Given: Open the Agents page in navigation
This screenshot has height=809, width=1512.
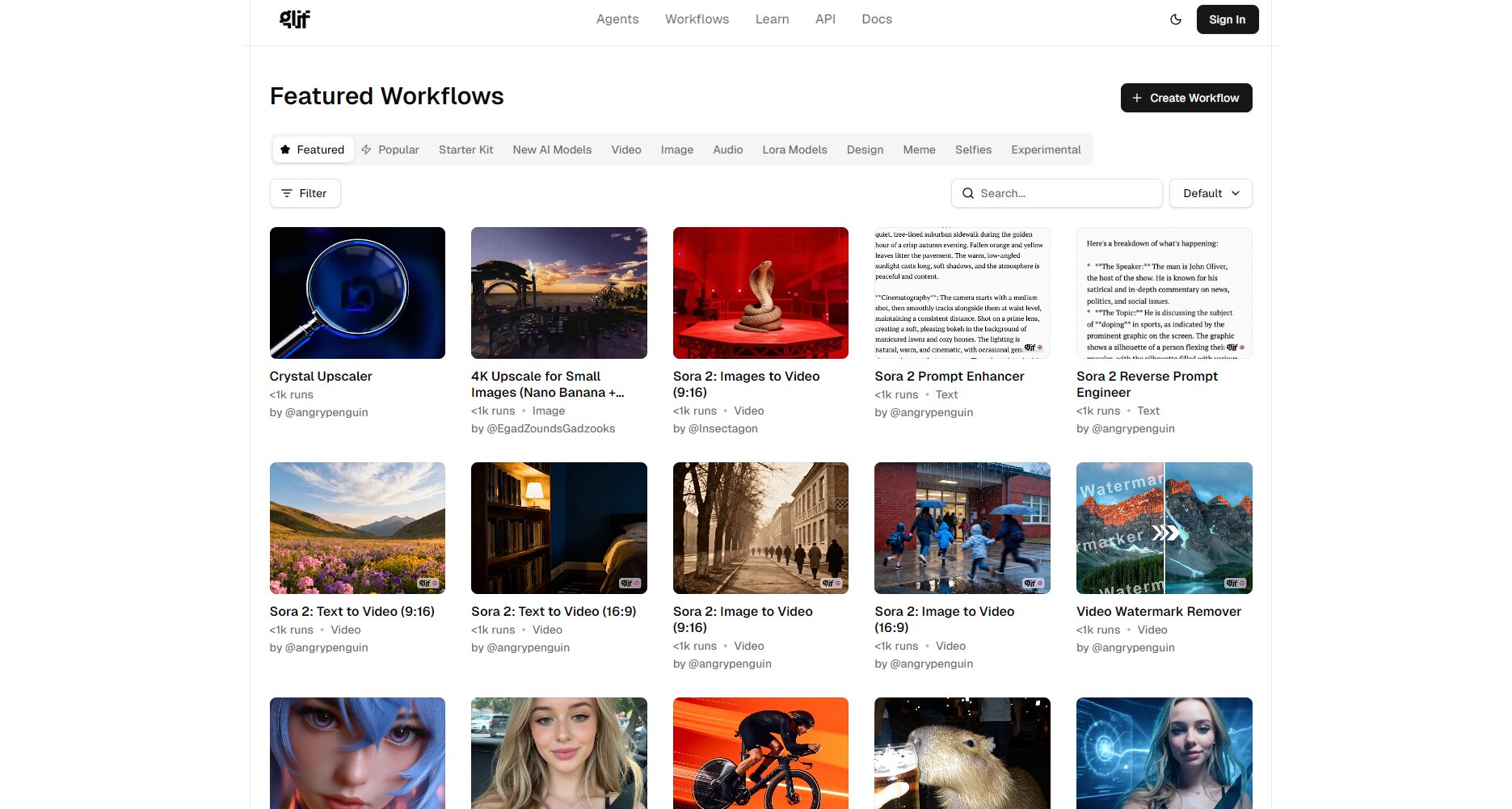Looking at the screenshot, I should coord(617,19).
